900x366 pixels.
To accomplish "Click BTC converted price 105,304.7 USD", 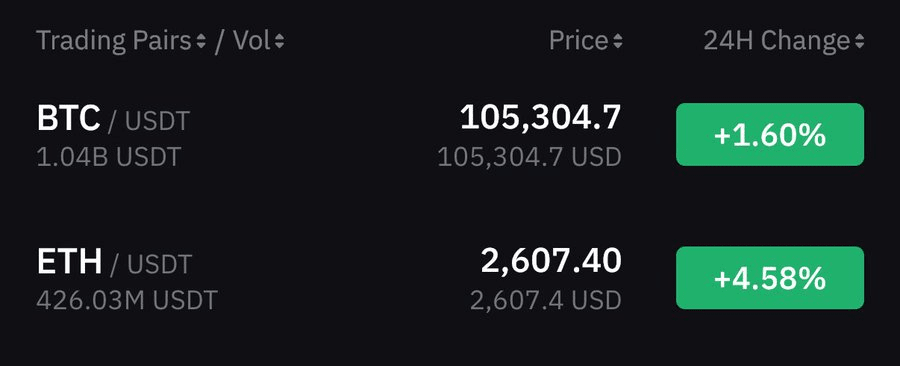I will pyautogui.click(x=529, y=157).
